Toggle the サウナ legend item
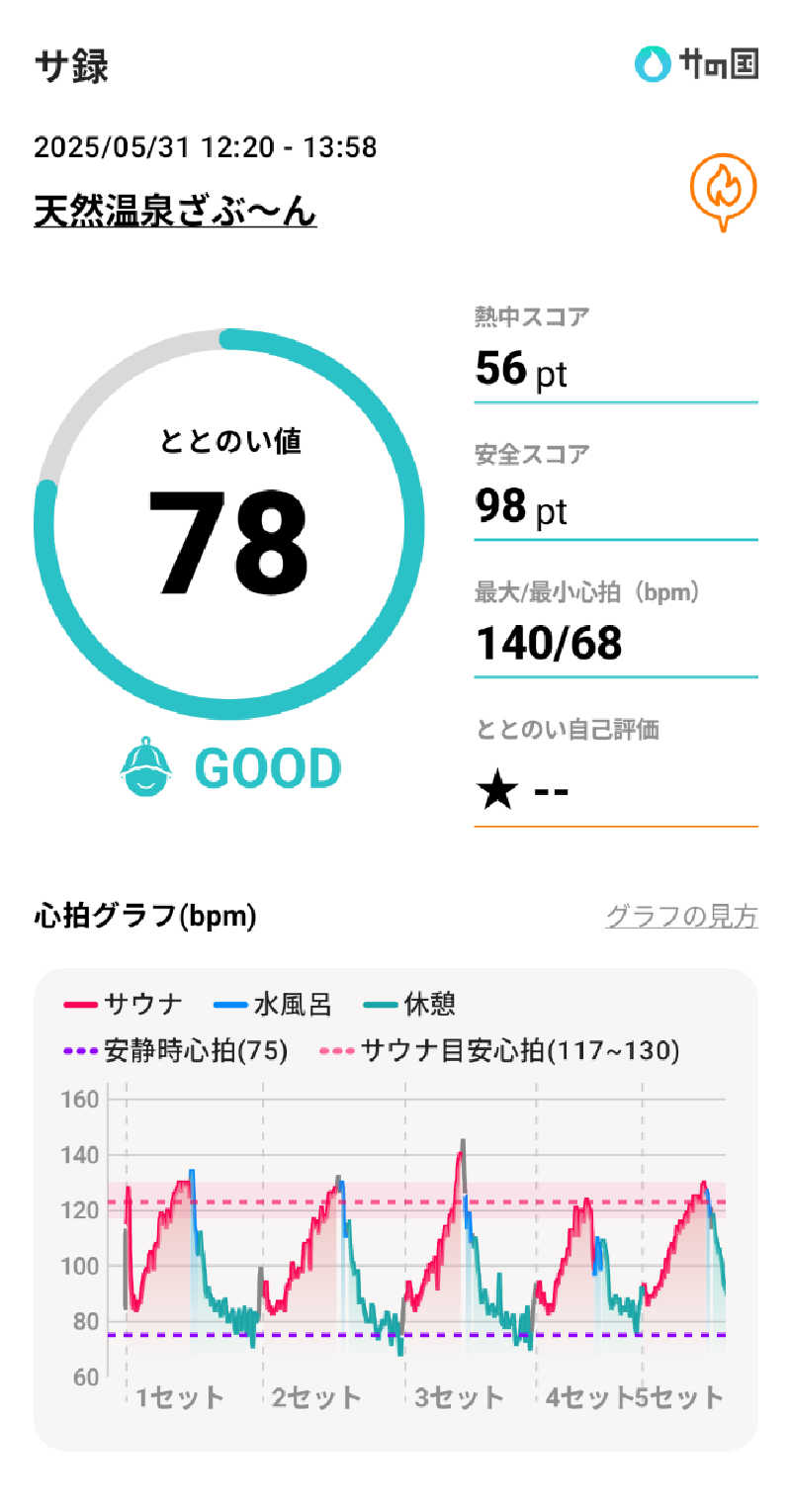Image resolution: width=791 pixels, height=1512 pixels. [125, 1006]
